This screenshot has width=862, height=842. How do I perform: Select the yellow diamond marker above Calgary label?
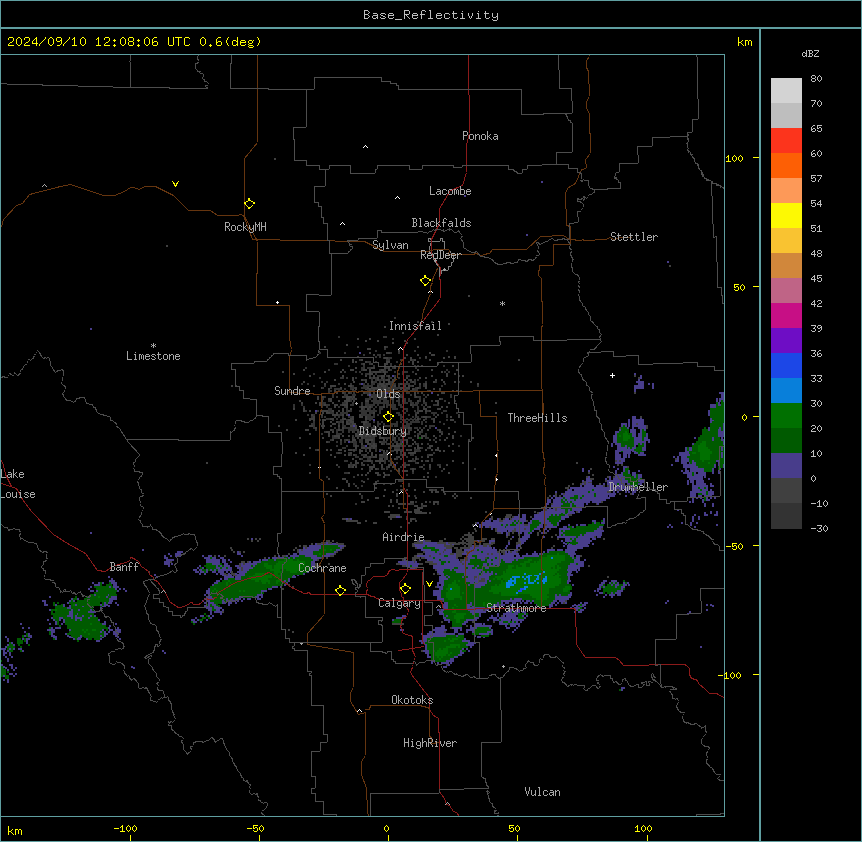coord(405,589)
